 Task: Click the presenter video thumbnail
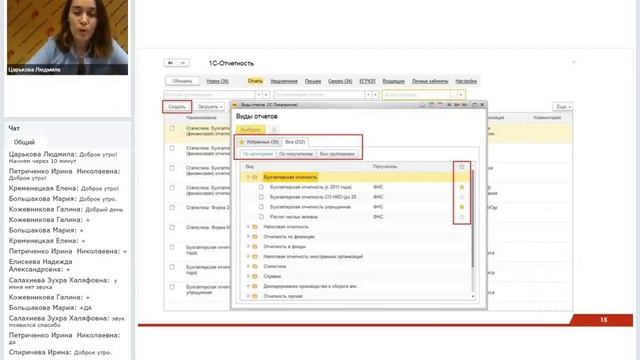67,37
